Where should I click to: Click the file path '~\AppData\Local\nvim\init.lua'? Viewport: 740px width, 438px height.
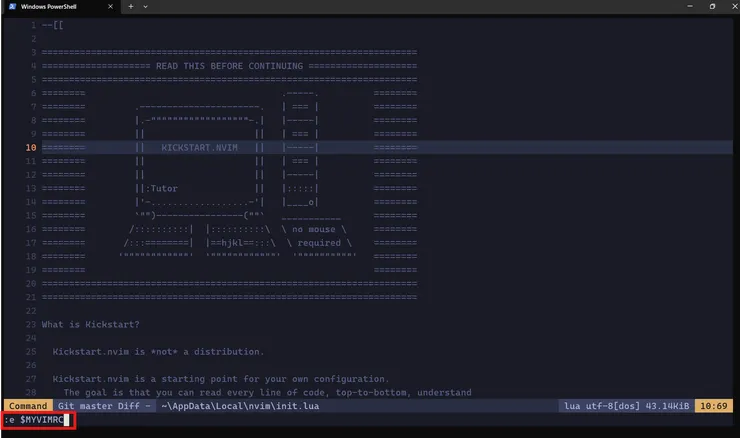(x=240, y=406)
